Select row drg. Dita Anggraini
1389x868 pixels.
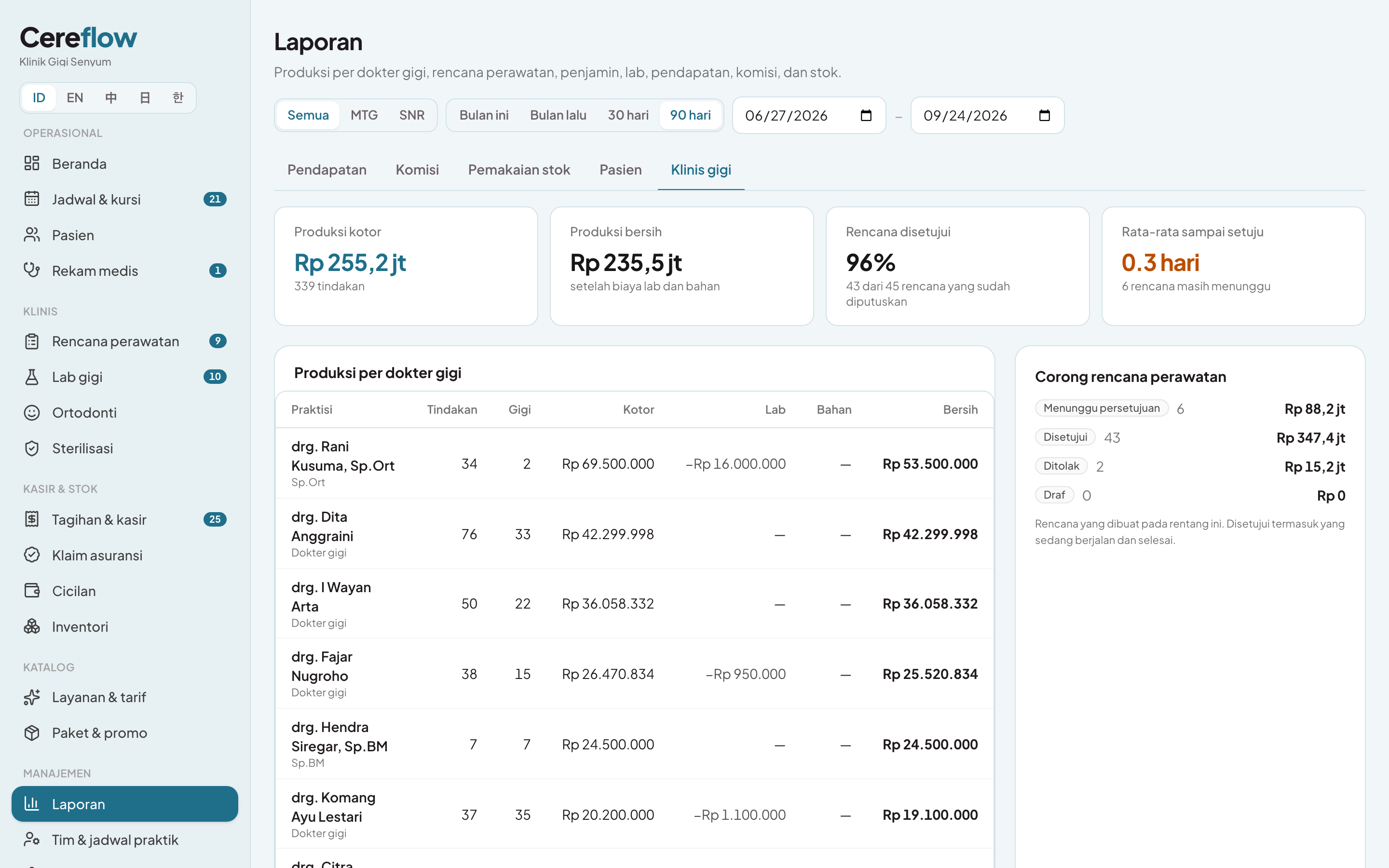[x=634, y=534]
